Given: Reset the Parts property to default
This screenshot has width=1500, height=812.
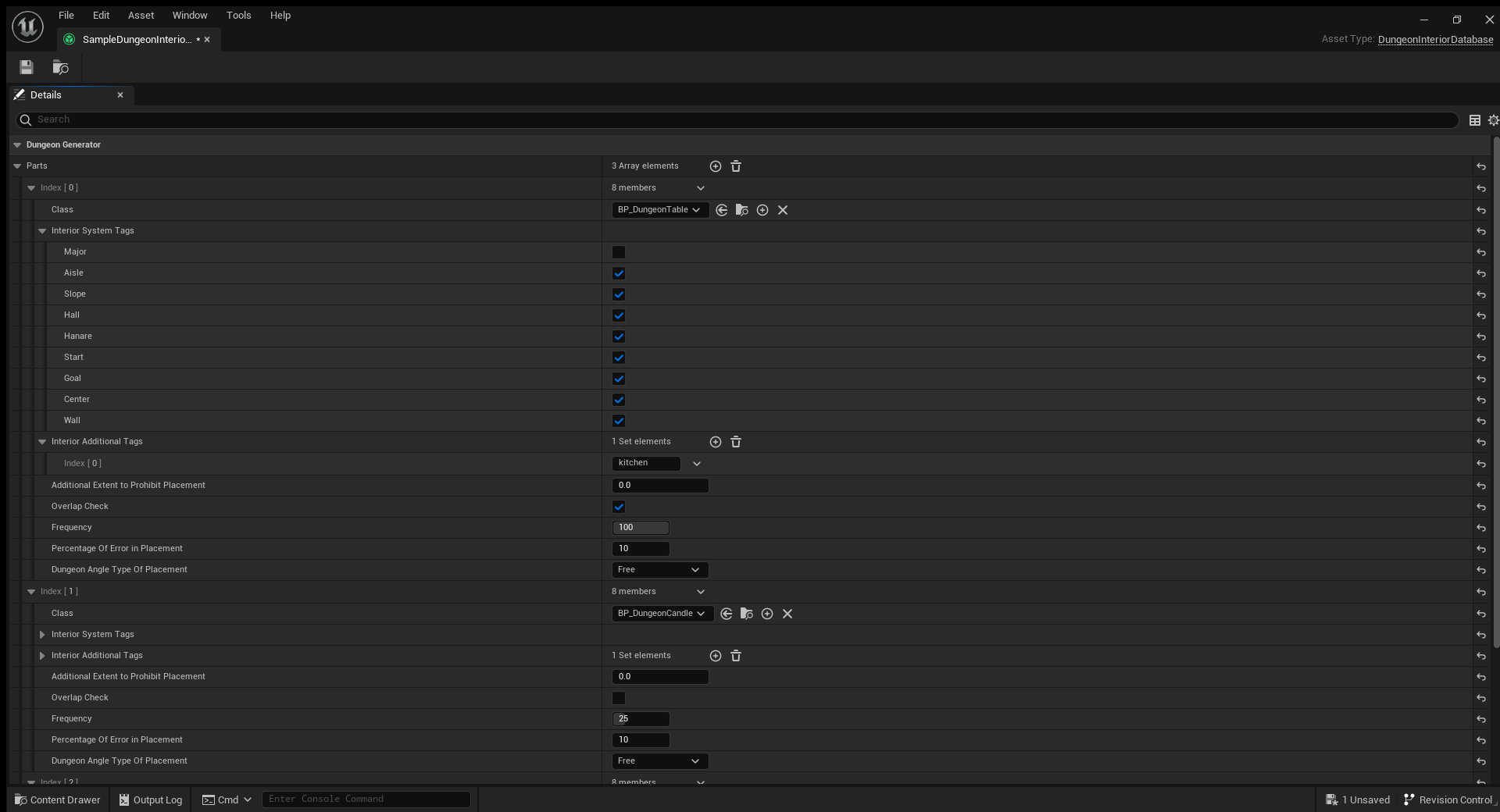Looking at the screenshot, I should coord(1481,166).
